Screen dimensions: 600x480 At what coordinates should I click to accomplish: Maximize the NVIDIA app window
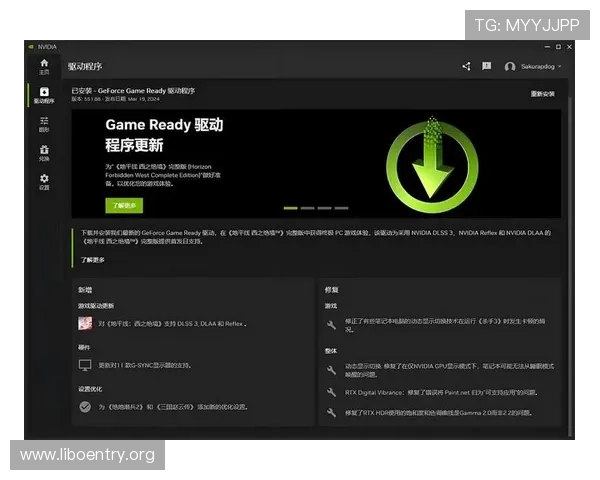click(x=558, y=47)
